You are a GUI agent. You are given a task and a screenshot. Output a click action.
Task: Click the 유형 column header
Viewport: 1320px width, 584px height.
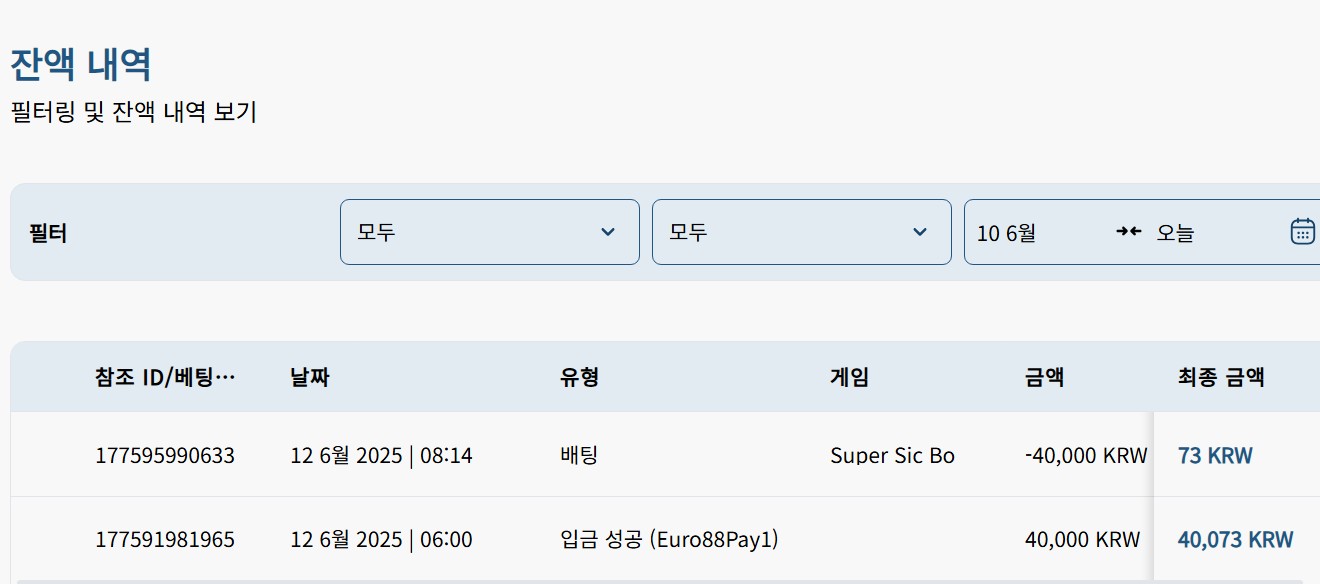click(579, 377)
